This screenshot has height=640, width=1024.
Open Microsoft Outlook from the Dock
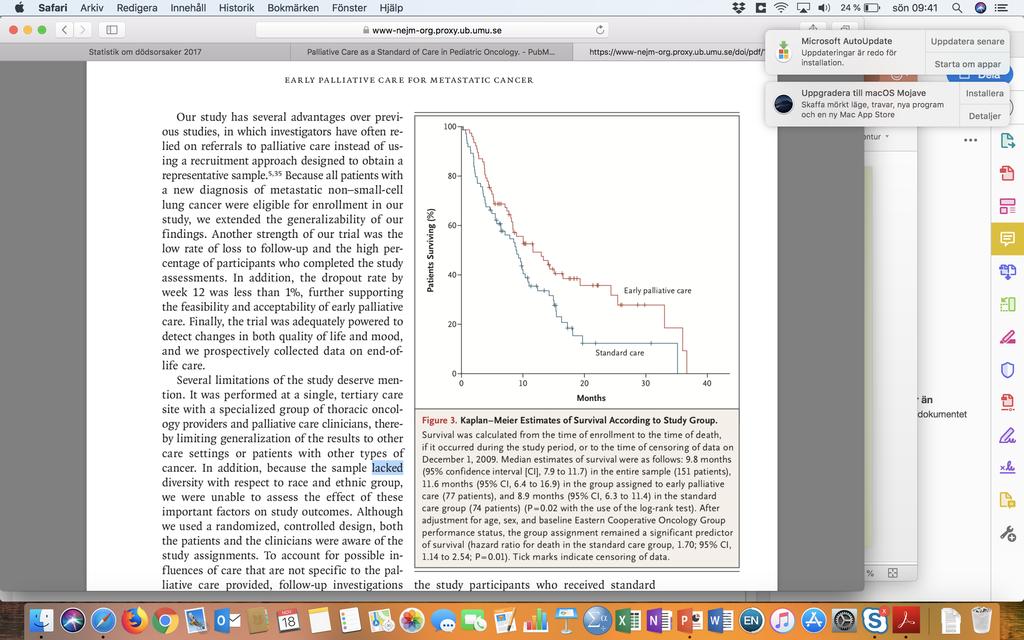point(227,620)
